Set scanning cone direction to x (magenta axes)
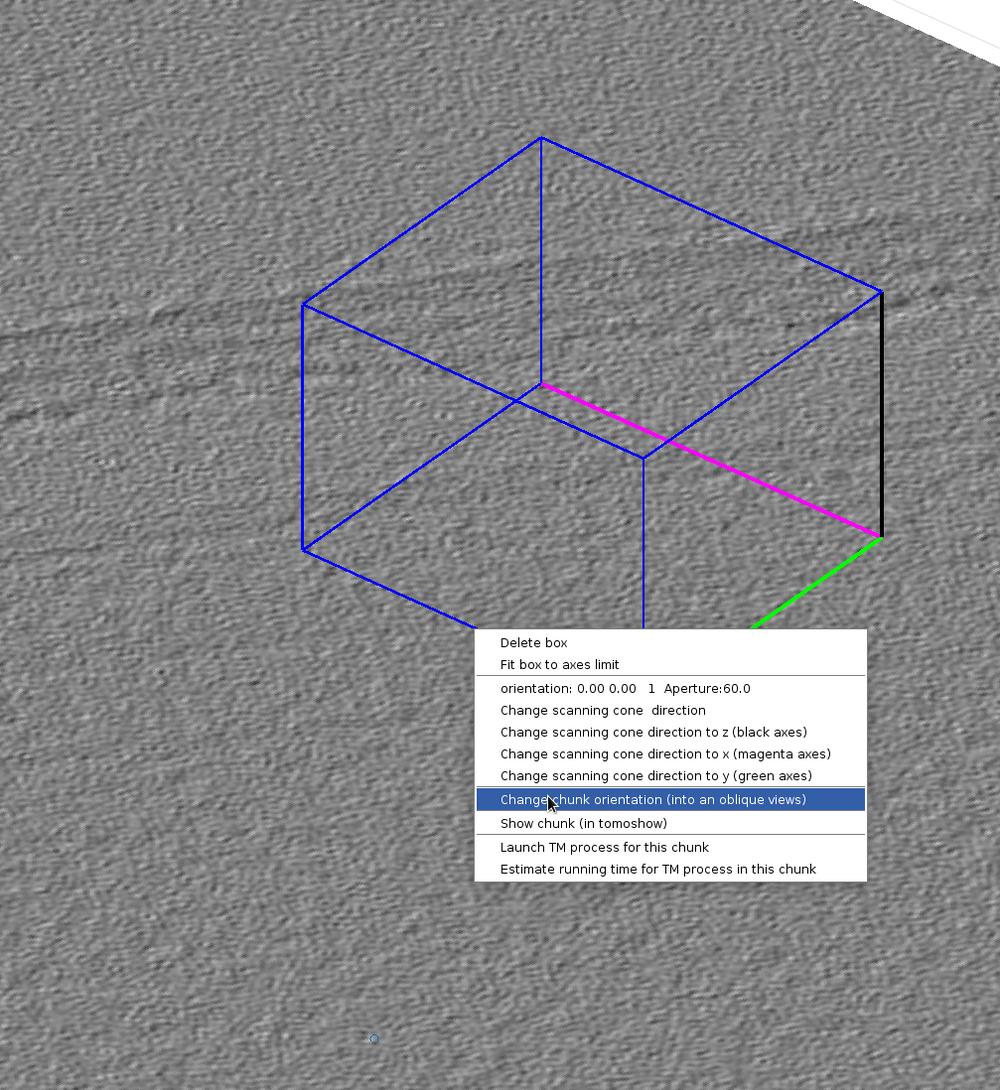The width and height of the screenshot is (1000, 1090). point(665,755)
